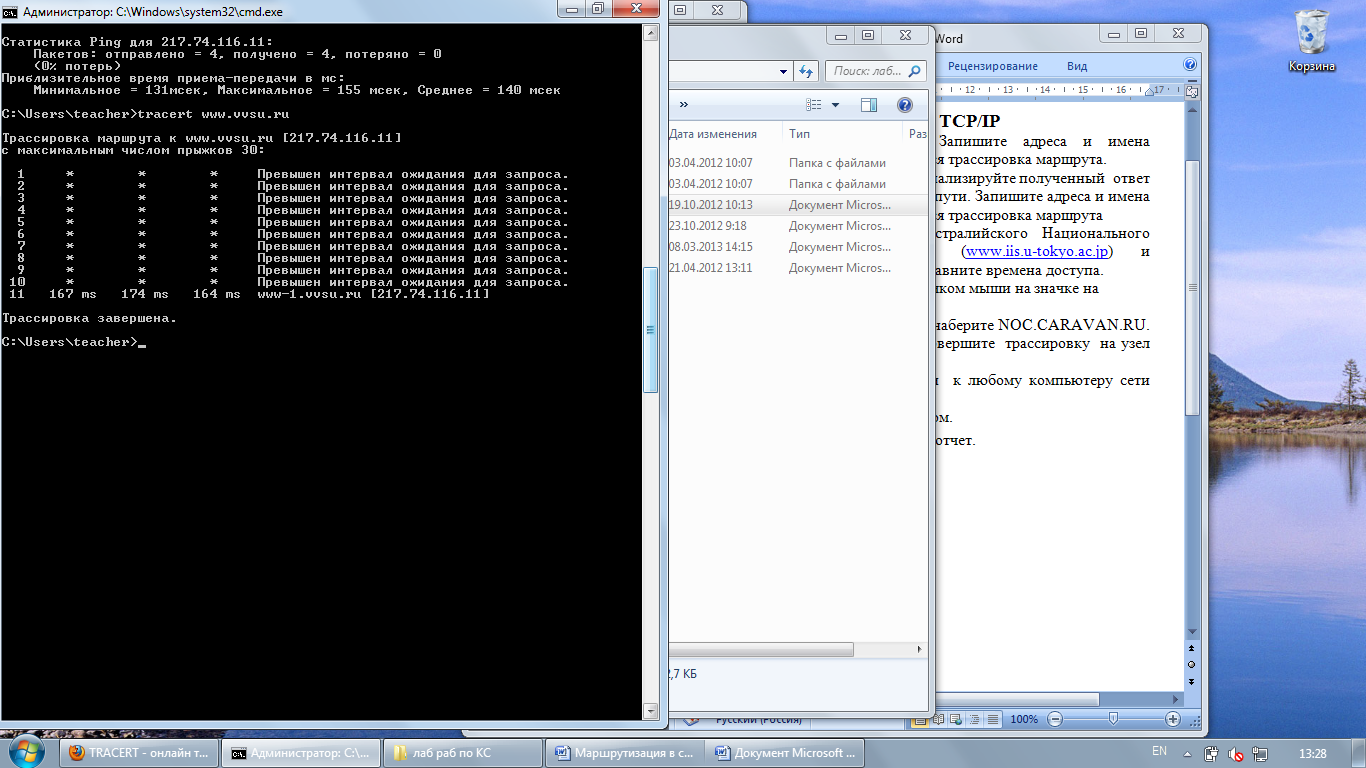Adjust Word zoom slider handle
The width and height of the screenshot is (1366, 768).
click(1113, 719)
